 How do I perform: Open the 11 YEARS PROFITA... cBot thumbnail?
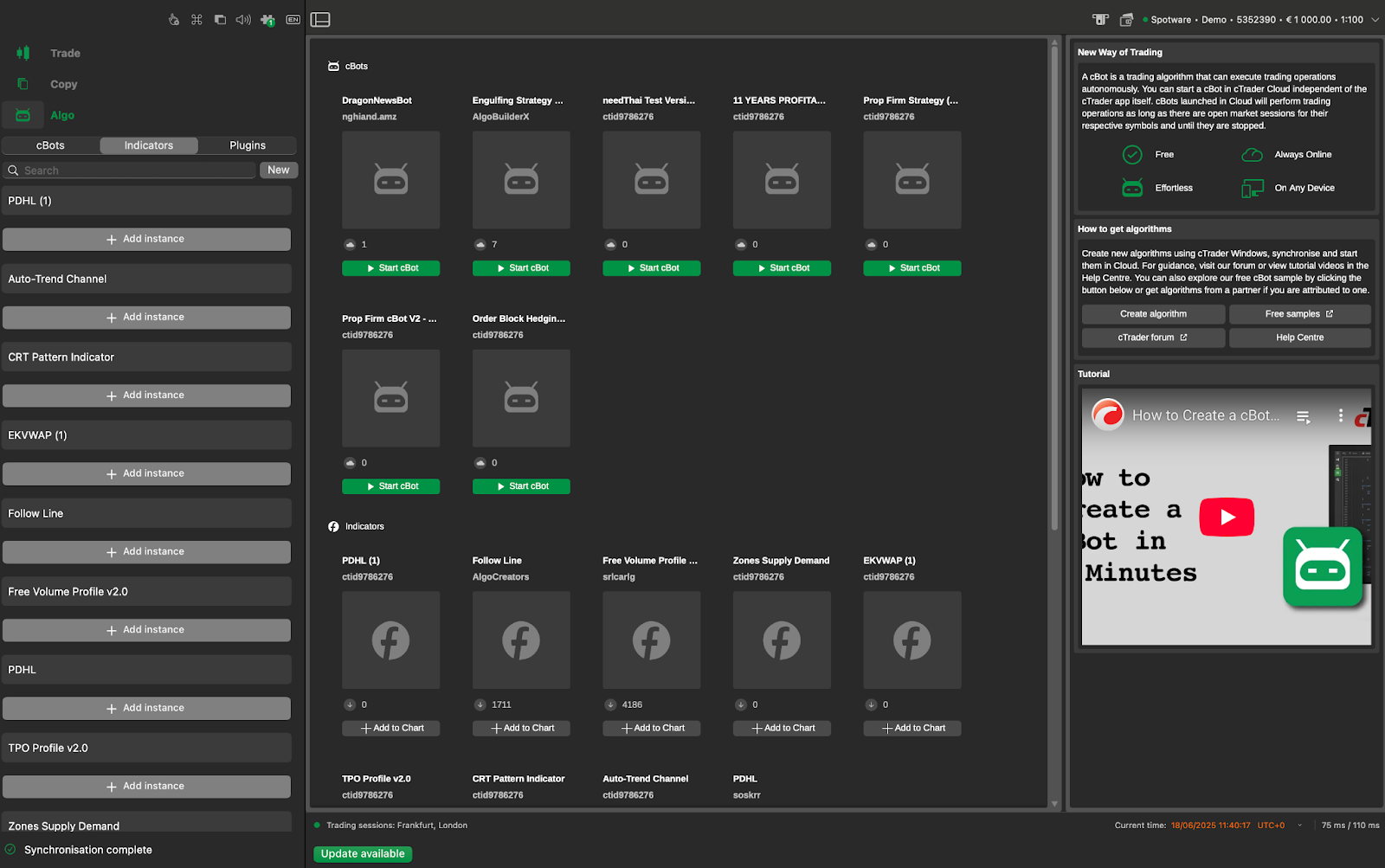pos(782,180)
